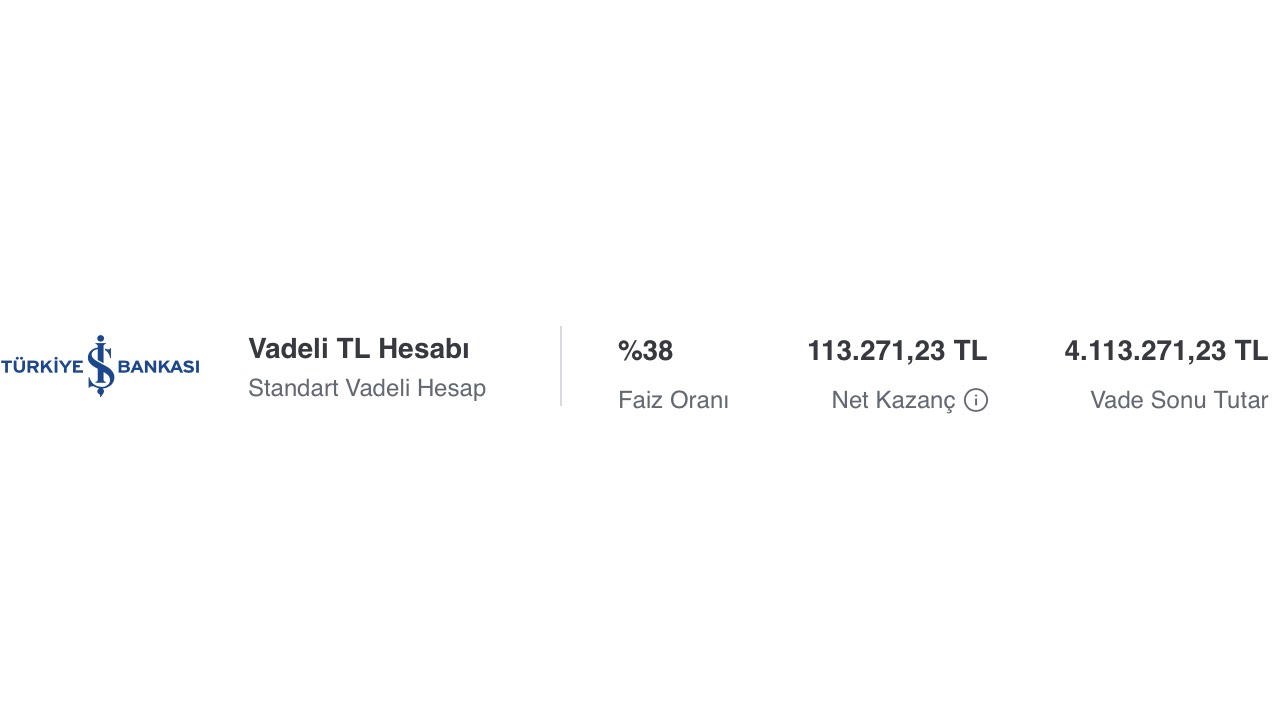Click the TÜRKİYE word in the logo
The image size is (1280, 720).
point(42,365)
